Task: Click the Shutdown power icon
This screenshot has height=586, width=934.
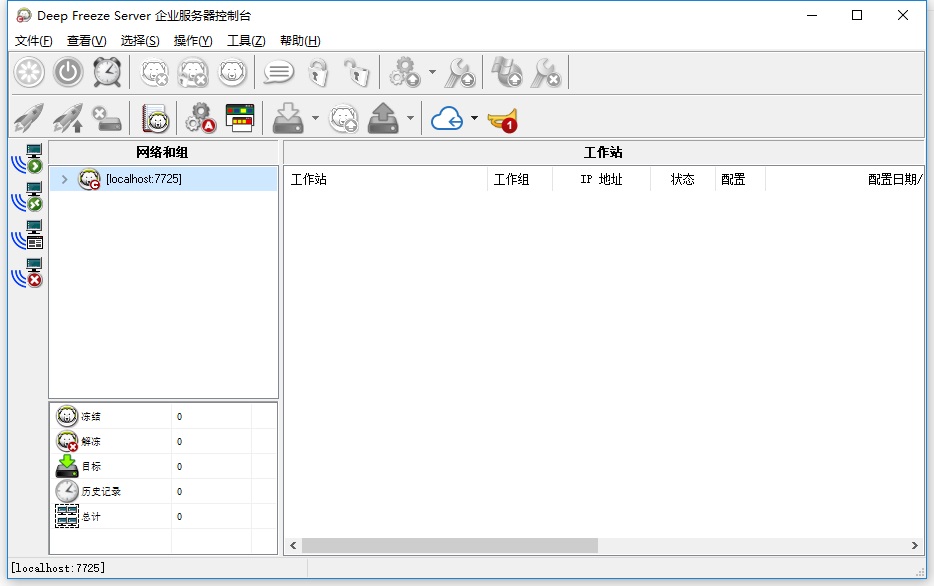Action: [x=69, y=72]
